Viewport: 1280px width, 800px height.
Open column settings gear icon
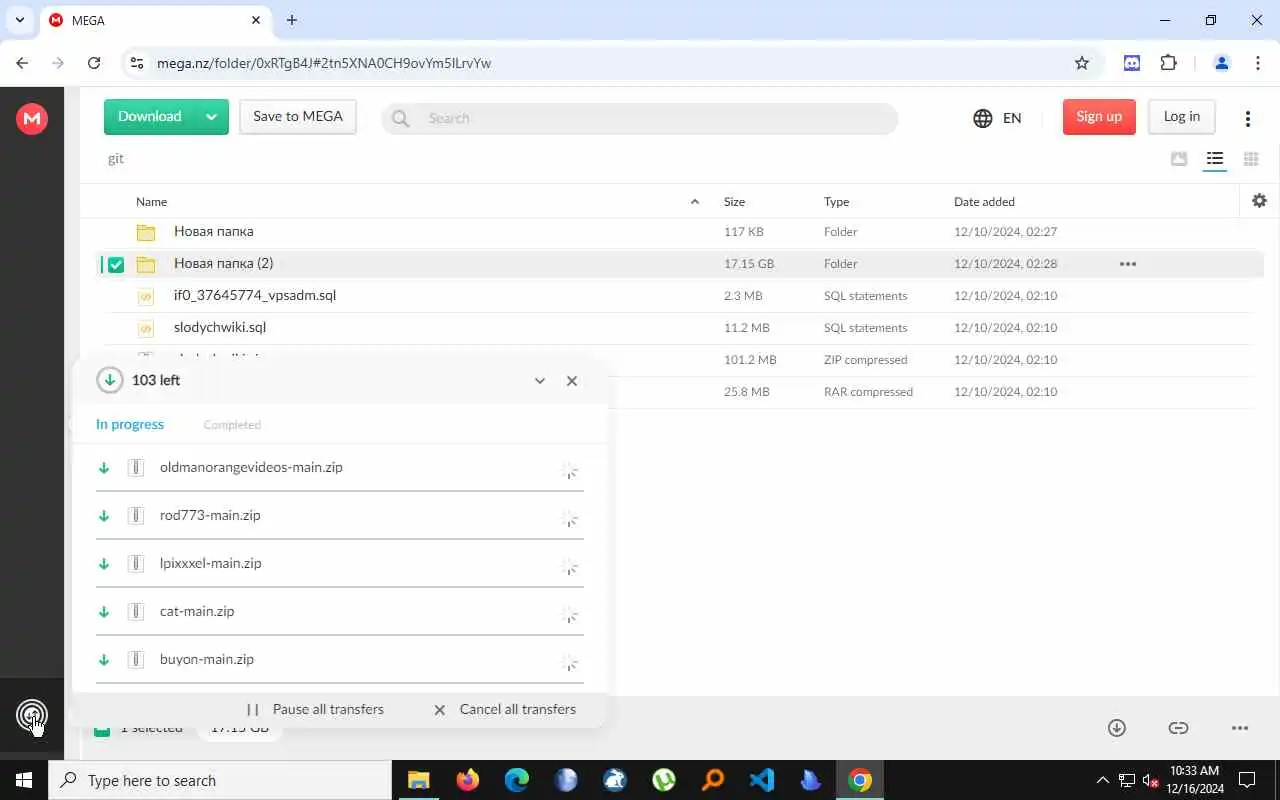pyautogui.click(x=1259, y=201)
